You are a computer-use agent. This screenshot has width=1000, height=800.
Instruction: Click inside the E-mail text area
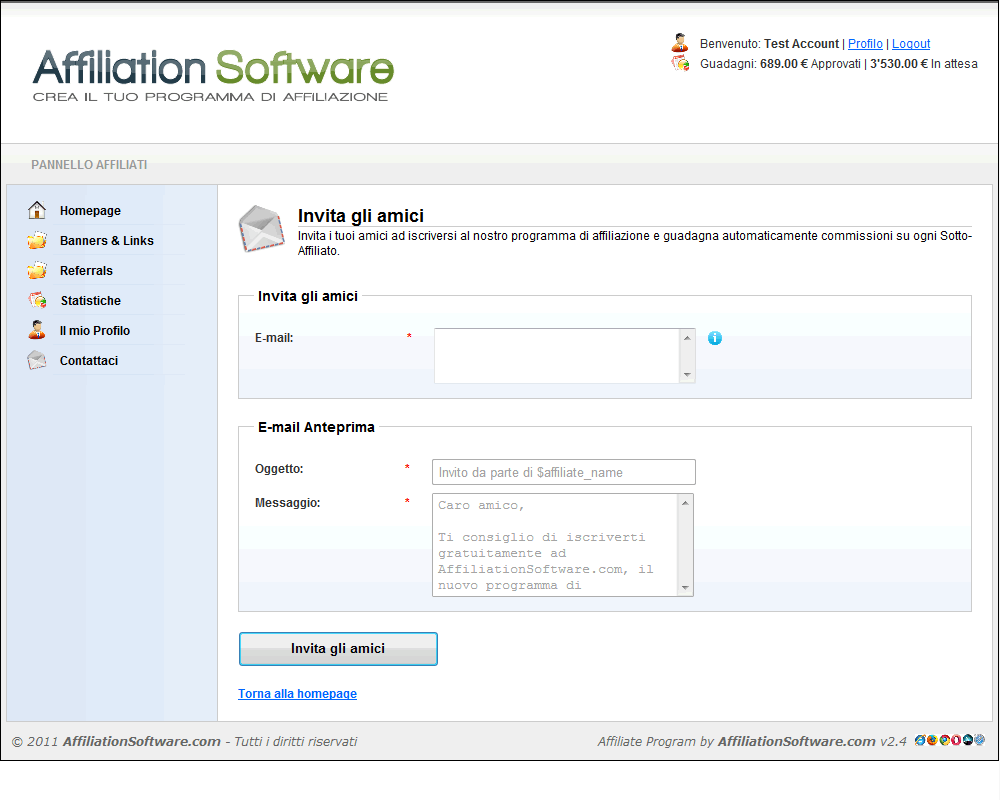[557, 356]
